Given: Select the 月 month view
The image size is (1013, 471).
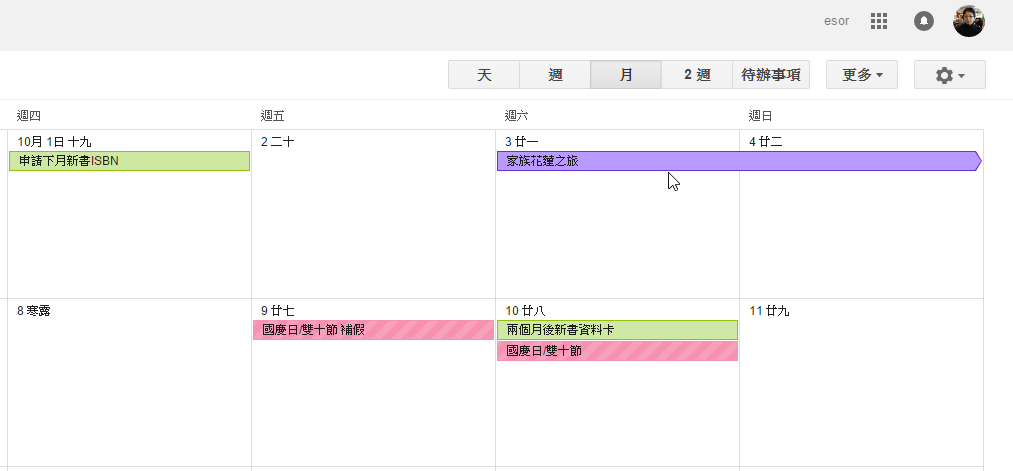Looking at the screenshot, I should (626, 75).
